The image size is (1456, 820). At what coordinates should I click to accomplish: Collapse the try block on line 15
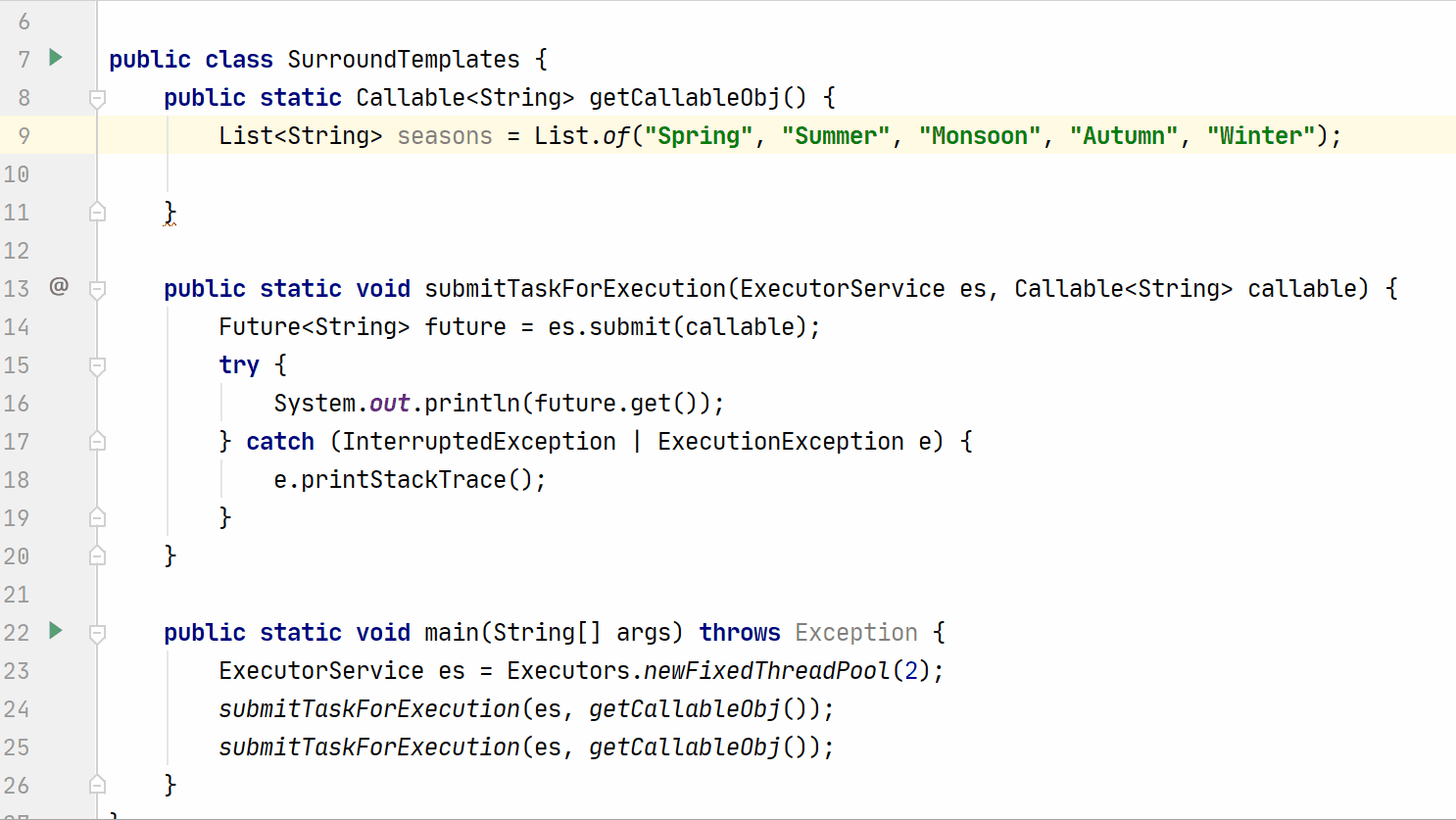point(96,364)
